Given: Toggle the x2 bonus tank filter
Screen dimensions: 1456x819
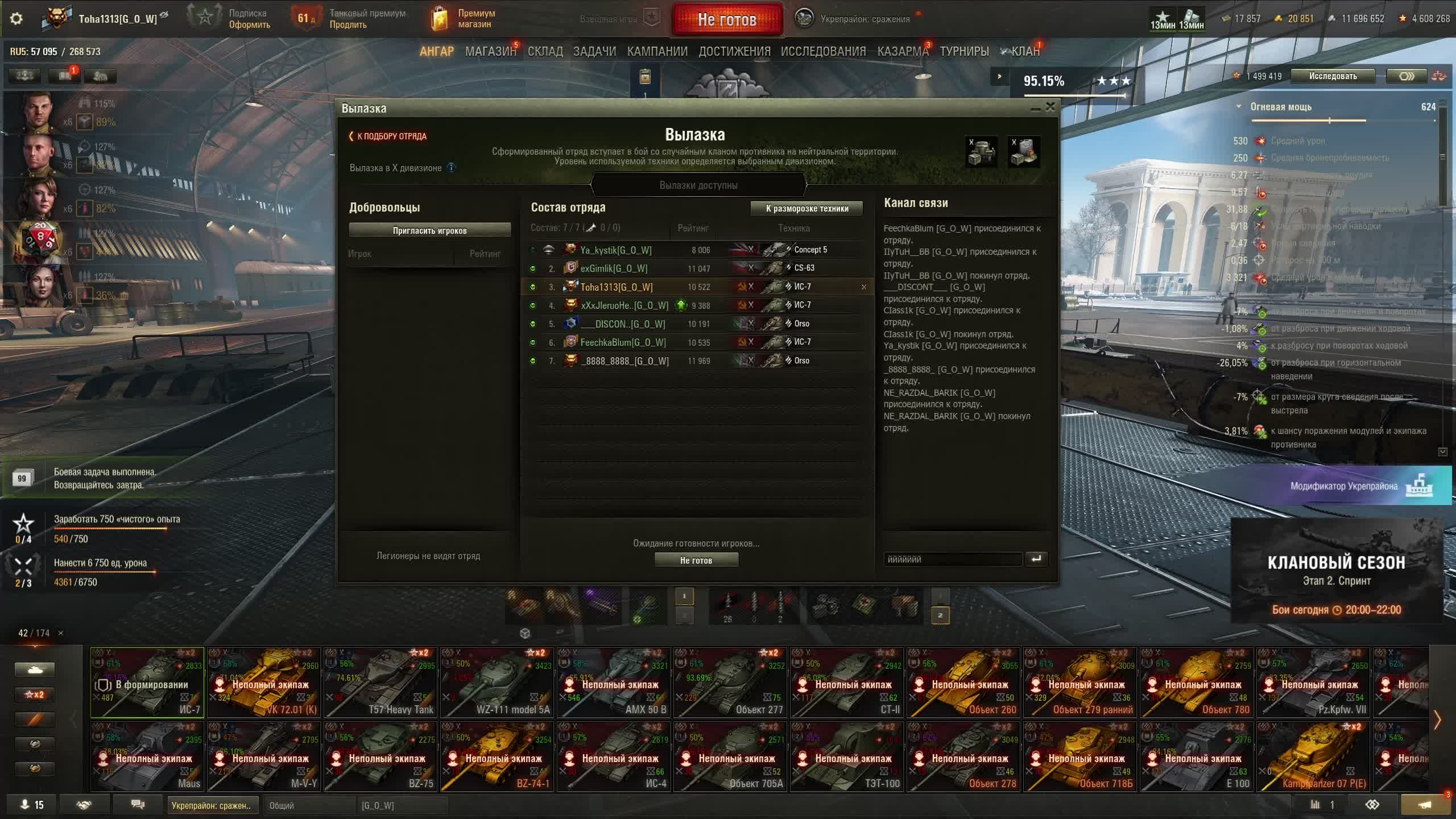Looking at the screenshot, I should 35,694.
